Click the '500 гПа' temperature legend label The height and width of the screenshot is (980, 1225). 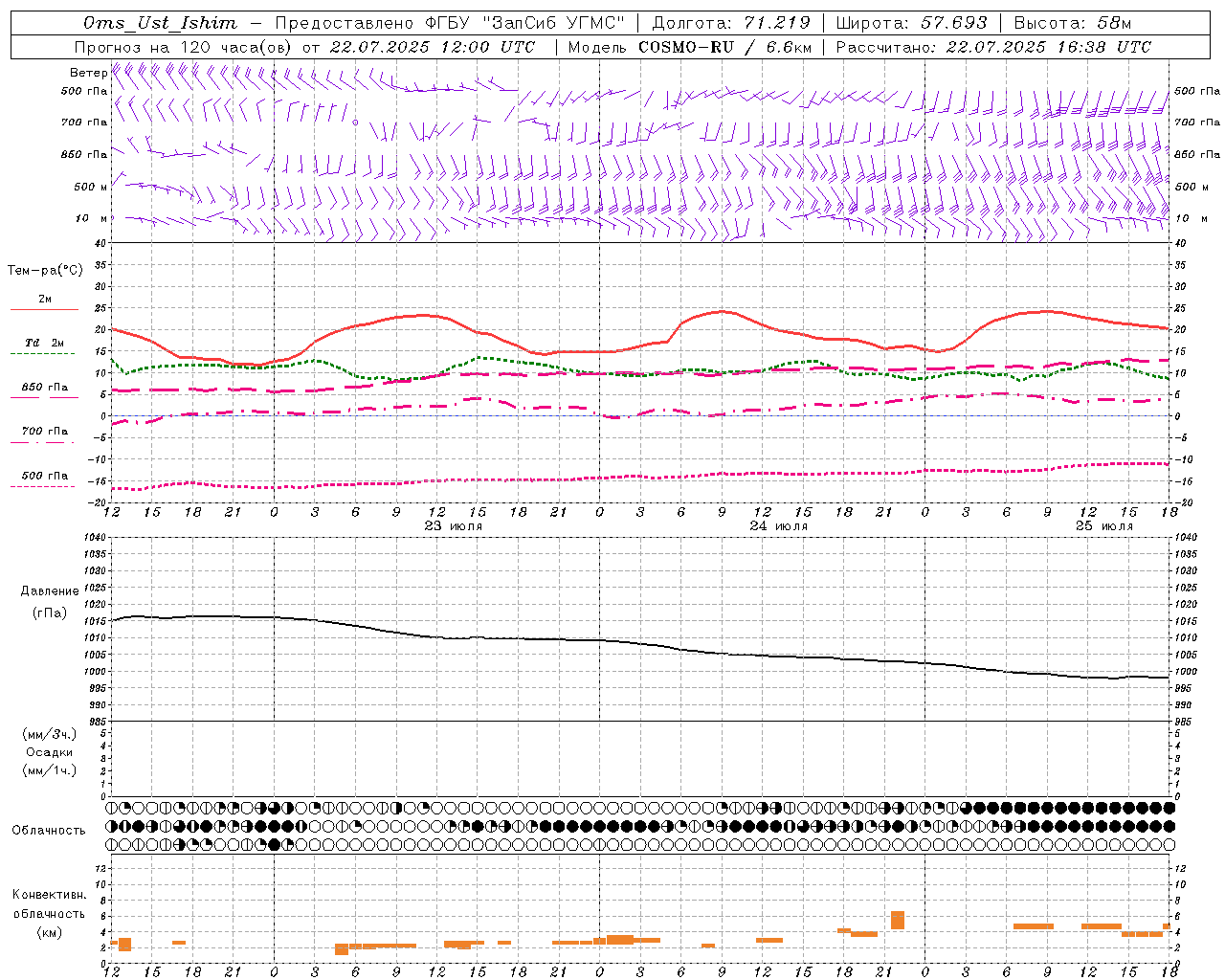click(x=45, y=476)
